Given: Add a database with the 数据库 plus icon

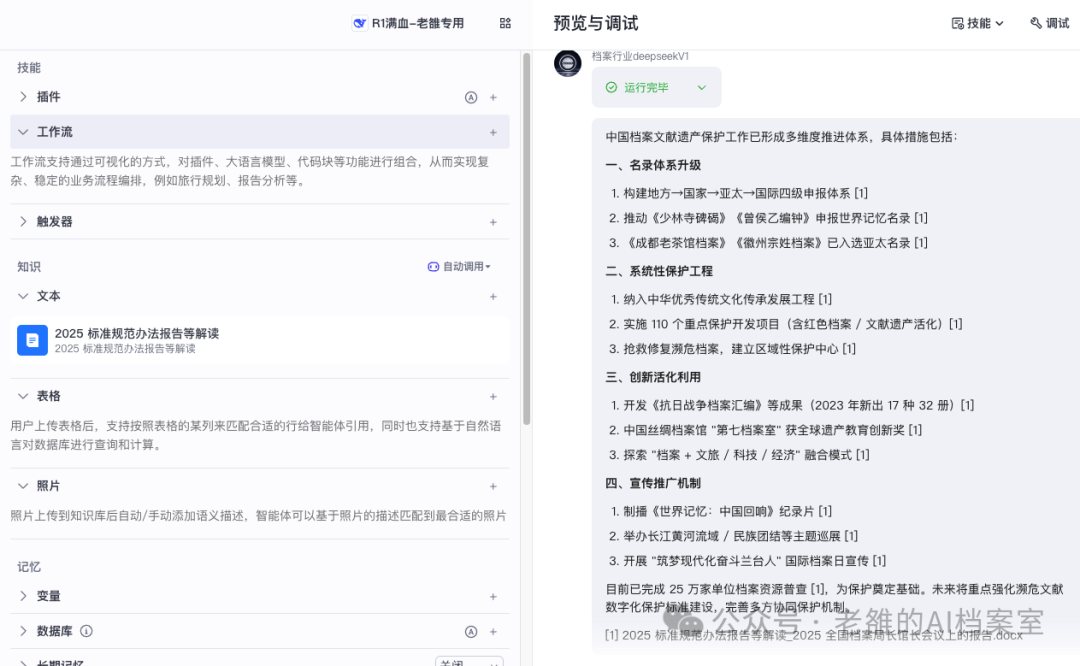Looking at the screenshot, I should pyautogui.click(x=493, y=632).
